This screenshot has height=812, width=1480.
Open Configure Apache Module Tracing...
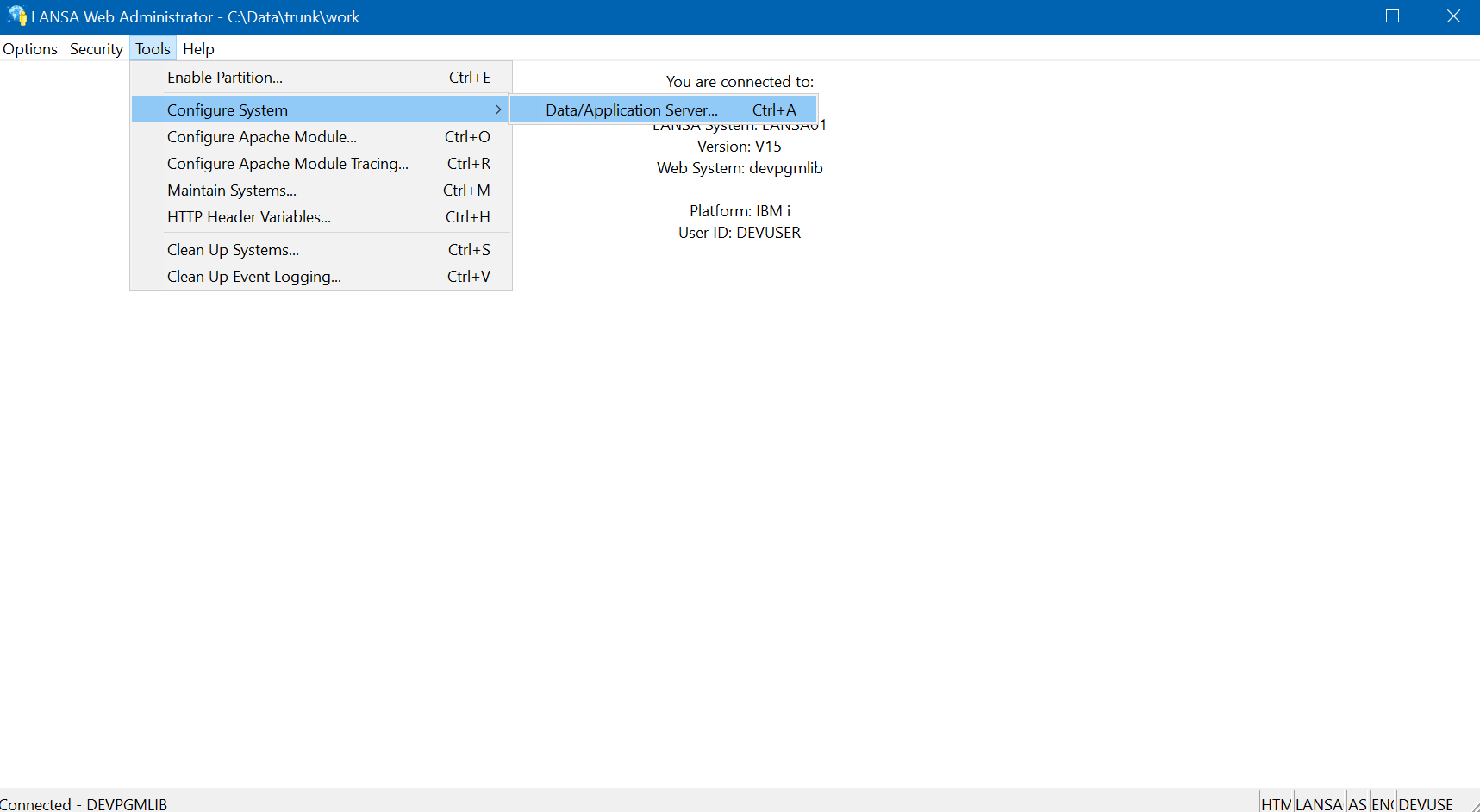(x=321, y=164)
